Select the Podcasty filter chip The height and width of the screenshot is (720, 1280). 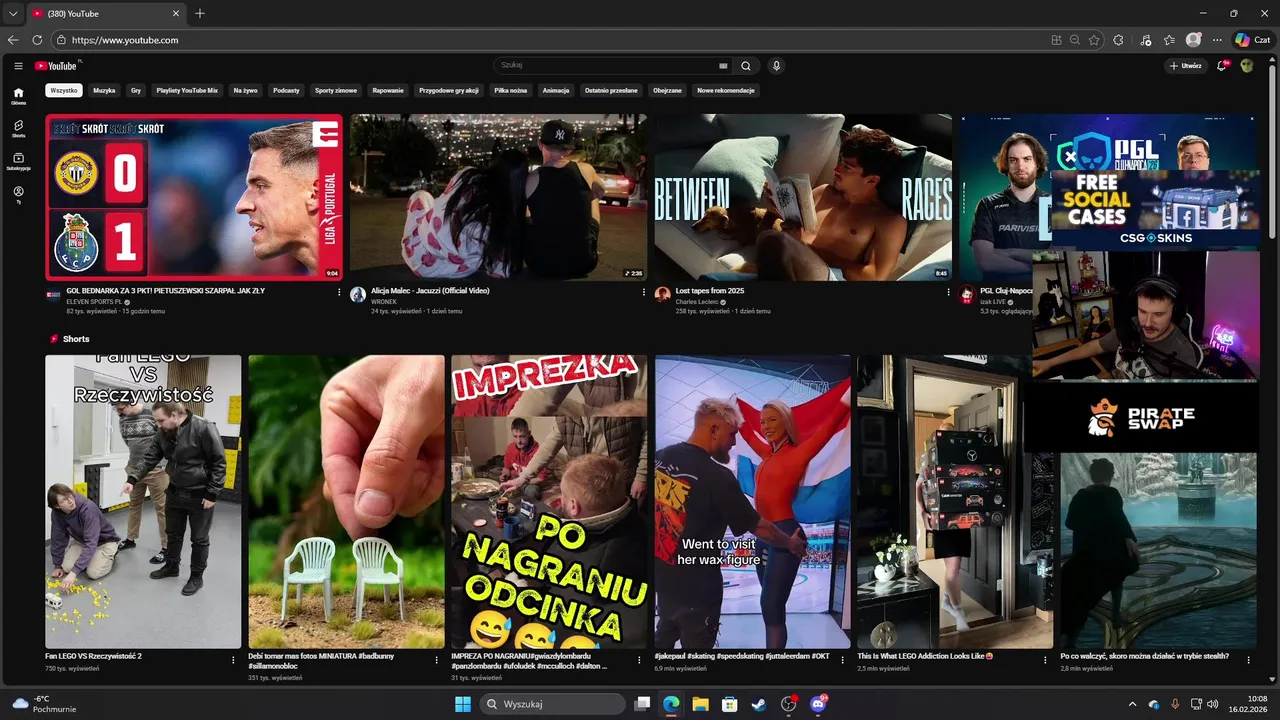286,90
